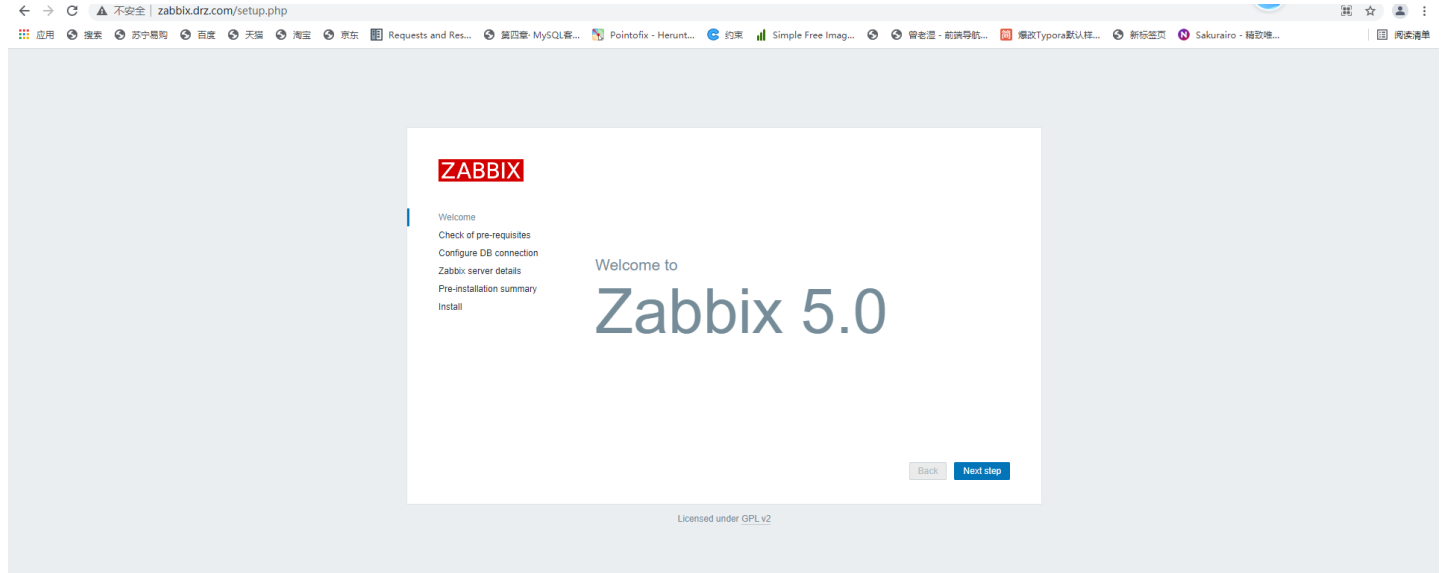Open the GPL v2 license link
This screenshot has width=1442, height=573.
756,519
